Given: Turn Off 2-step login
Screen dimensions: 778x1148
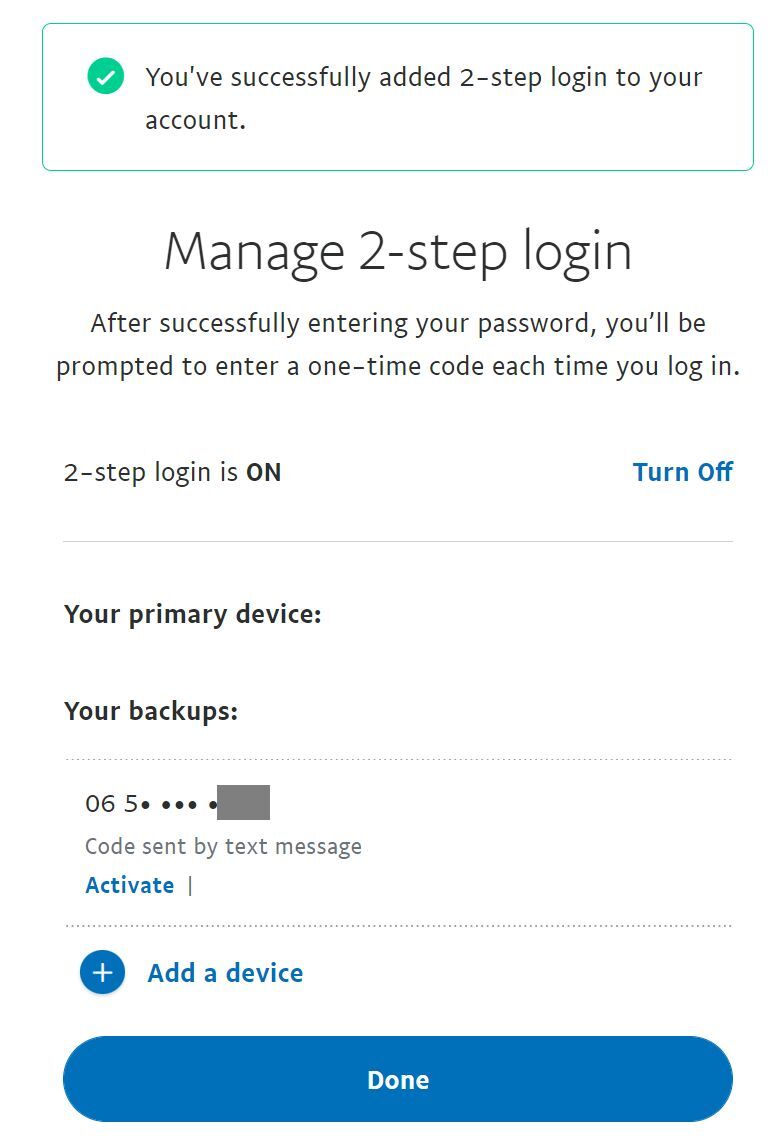Looking at the screenshot, I should (x=682, y=472).
